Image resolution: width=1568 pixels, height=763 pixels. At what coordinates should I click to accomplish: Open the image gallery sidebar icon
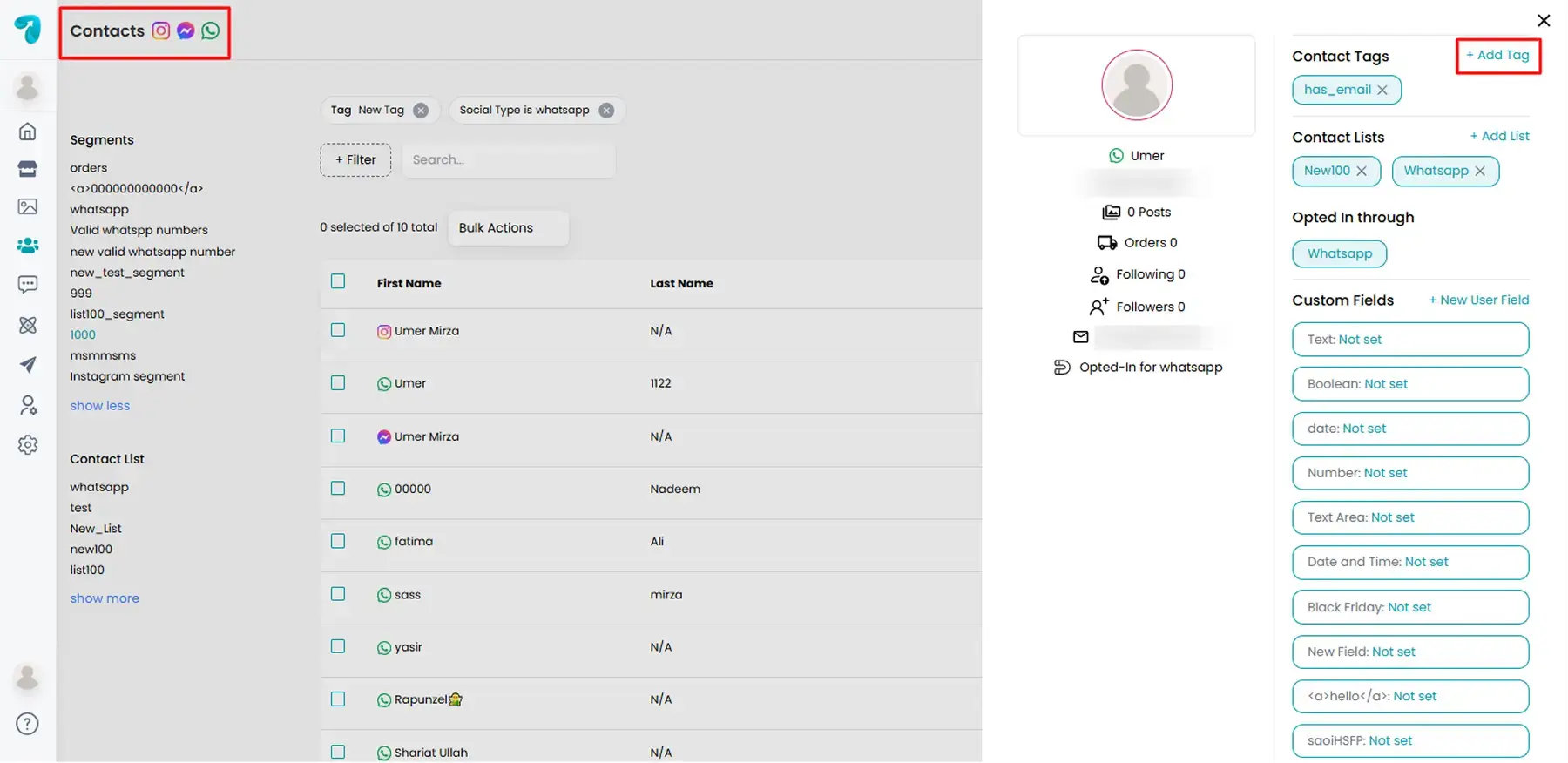click(28, 206)
